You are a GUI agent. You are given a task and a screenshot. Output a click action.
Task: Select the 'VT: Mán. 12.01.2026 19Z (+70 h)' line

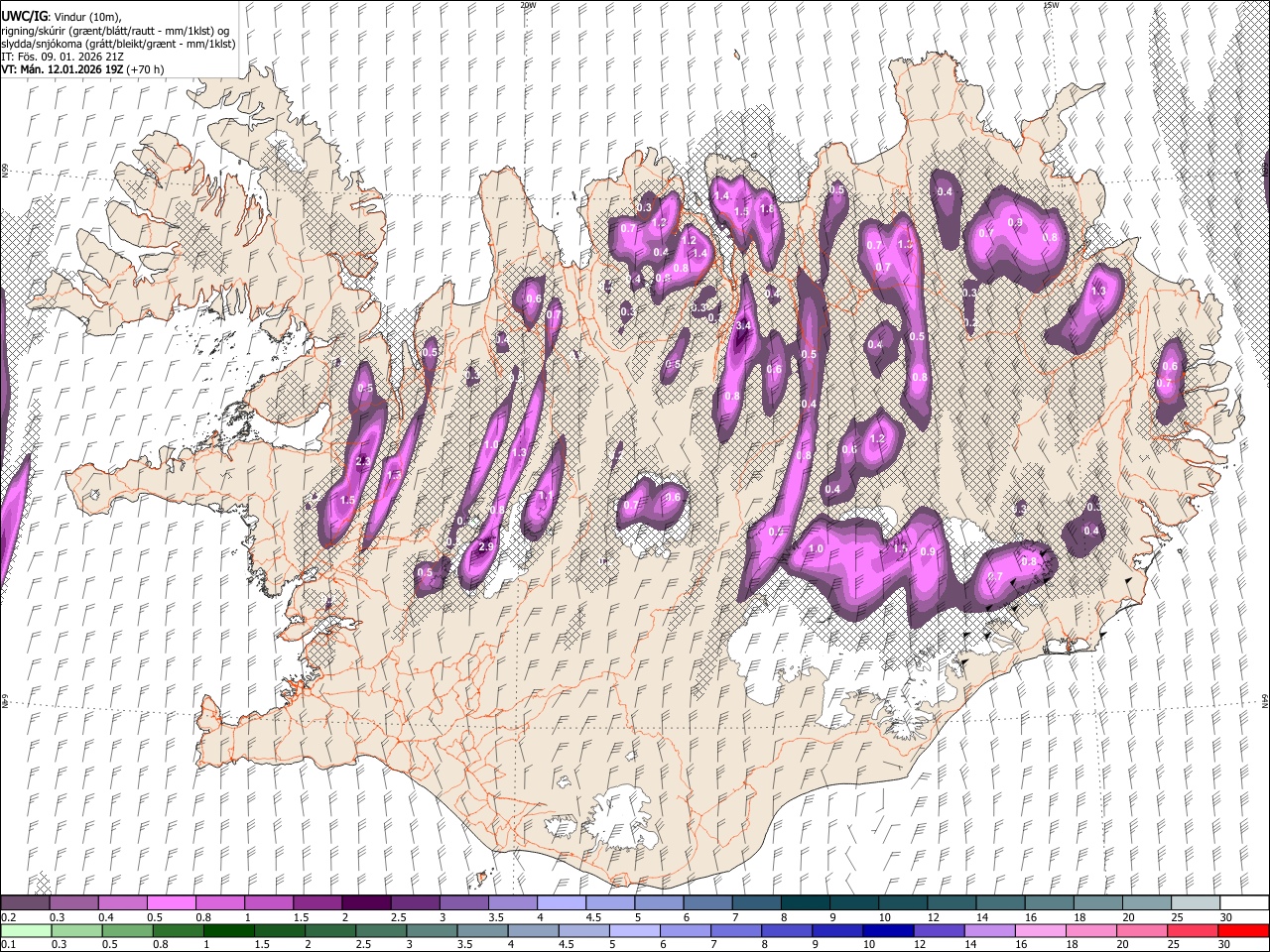click(x=82, y=69)
